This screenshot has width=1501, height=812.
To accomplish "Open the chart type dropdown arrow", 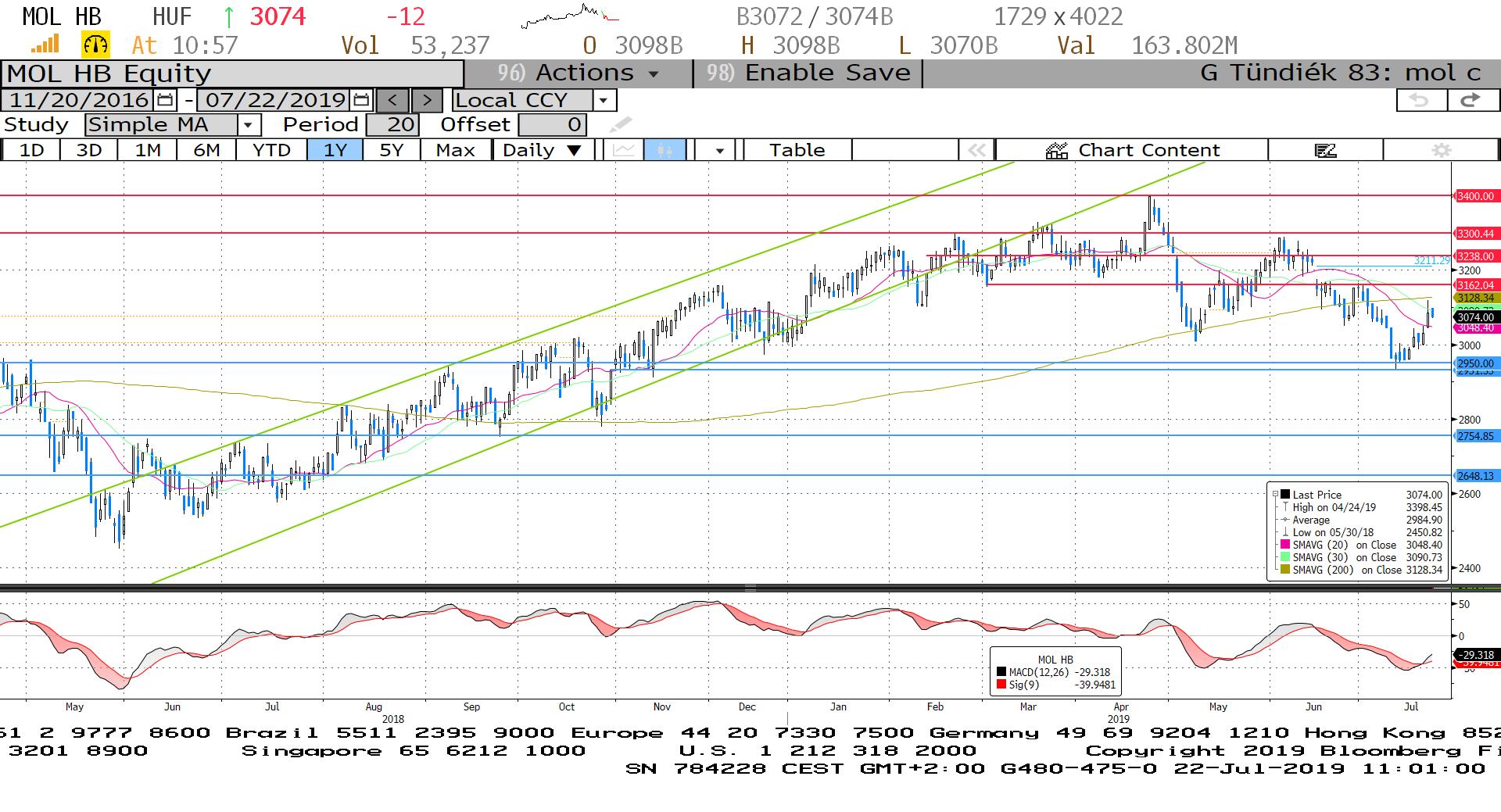I will pos(719,150).
